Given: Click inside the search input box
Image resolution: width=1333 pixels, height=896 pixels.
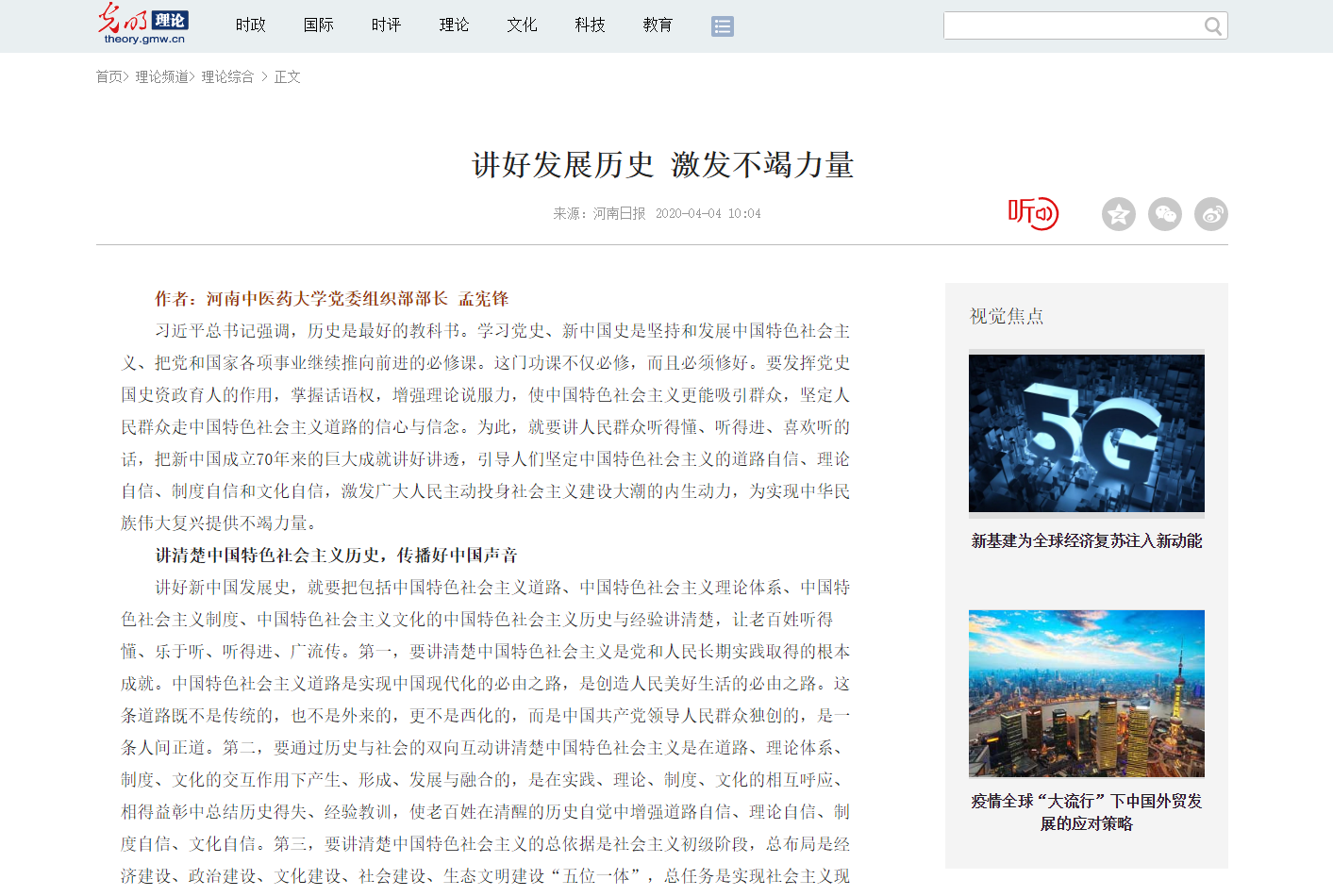Looking at the screenshot, I should pos(1071,26).
